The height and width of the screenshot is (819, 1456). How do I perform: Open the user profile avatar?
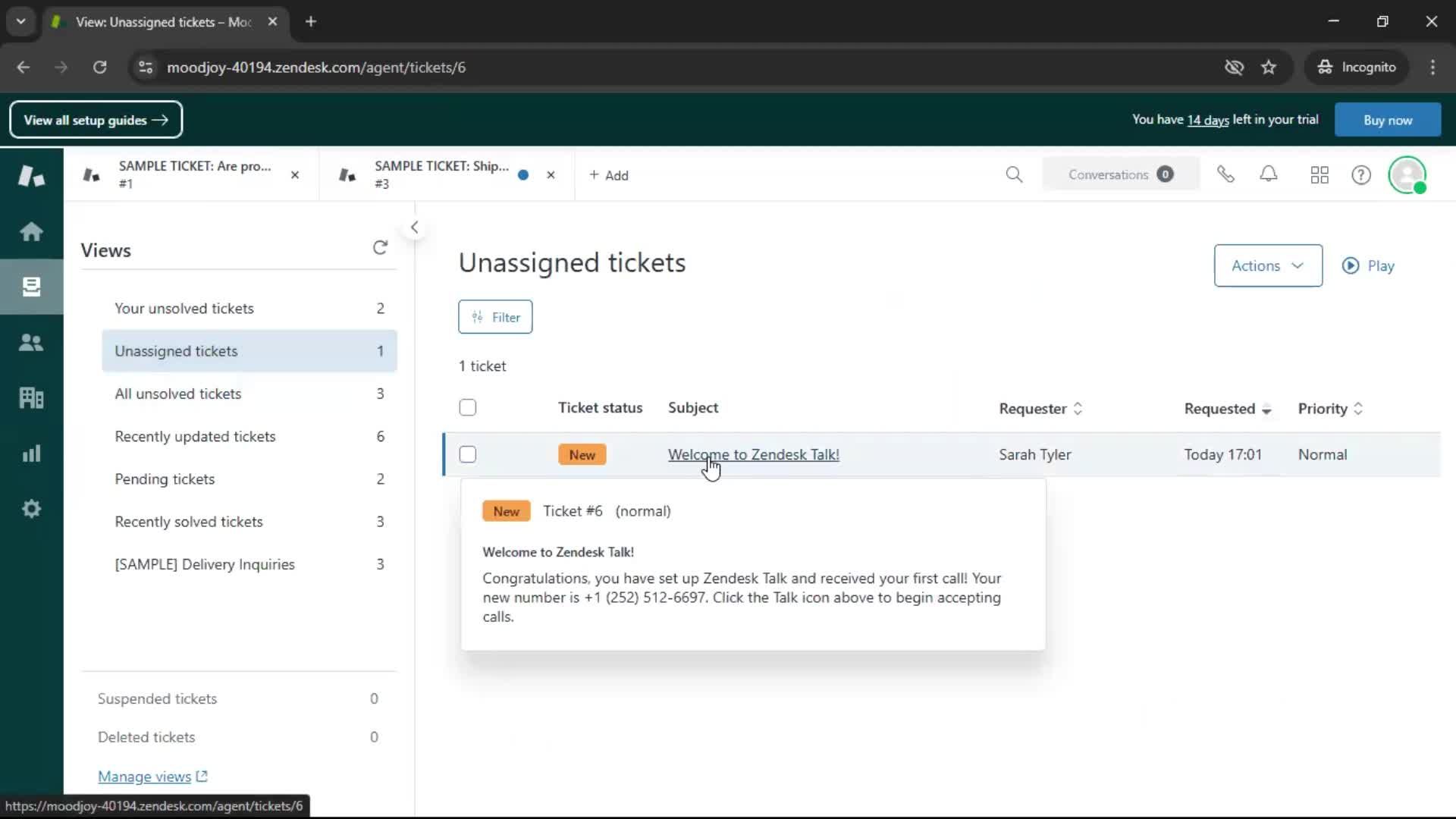(x=1407, y=175)
